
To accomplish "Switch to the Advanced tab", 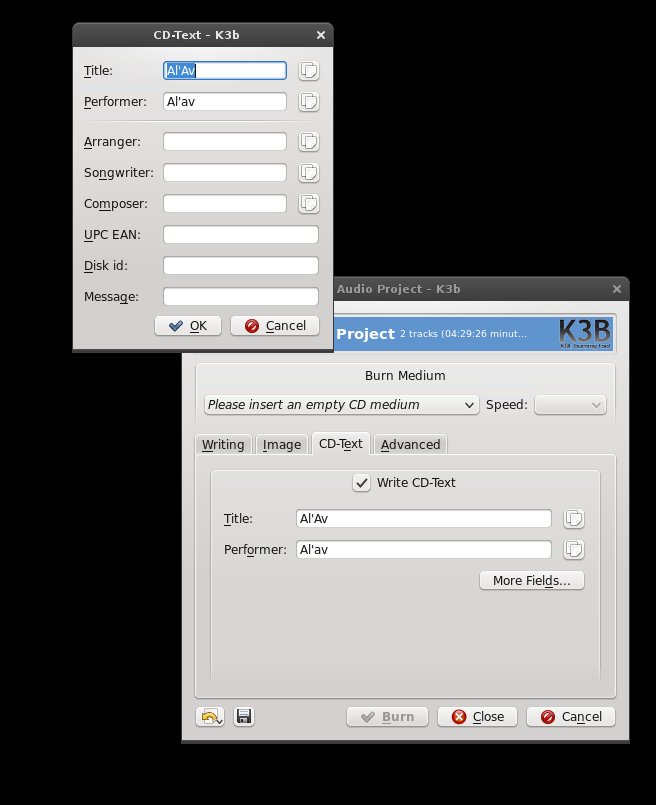I will (x=411, y=445).
